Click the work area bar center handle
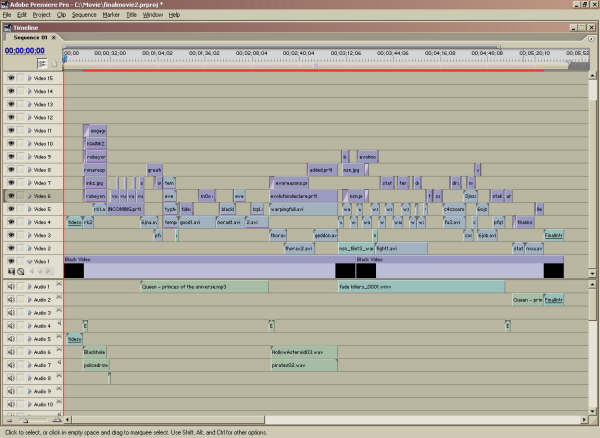This screenshot has width=600, height=438. [x=316, y=67]
